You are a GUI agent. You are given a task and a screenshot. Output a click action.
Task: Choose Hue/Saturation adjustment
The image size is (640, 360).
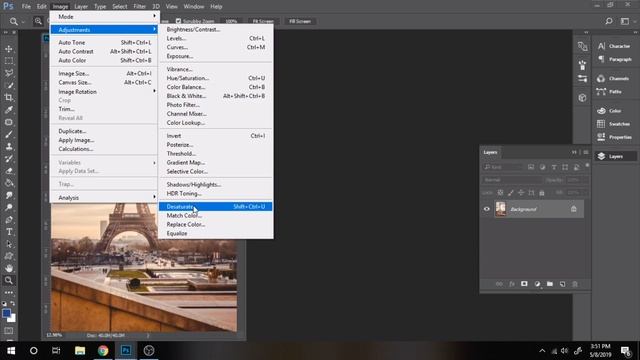click(216, 78)
